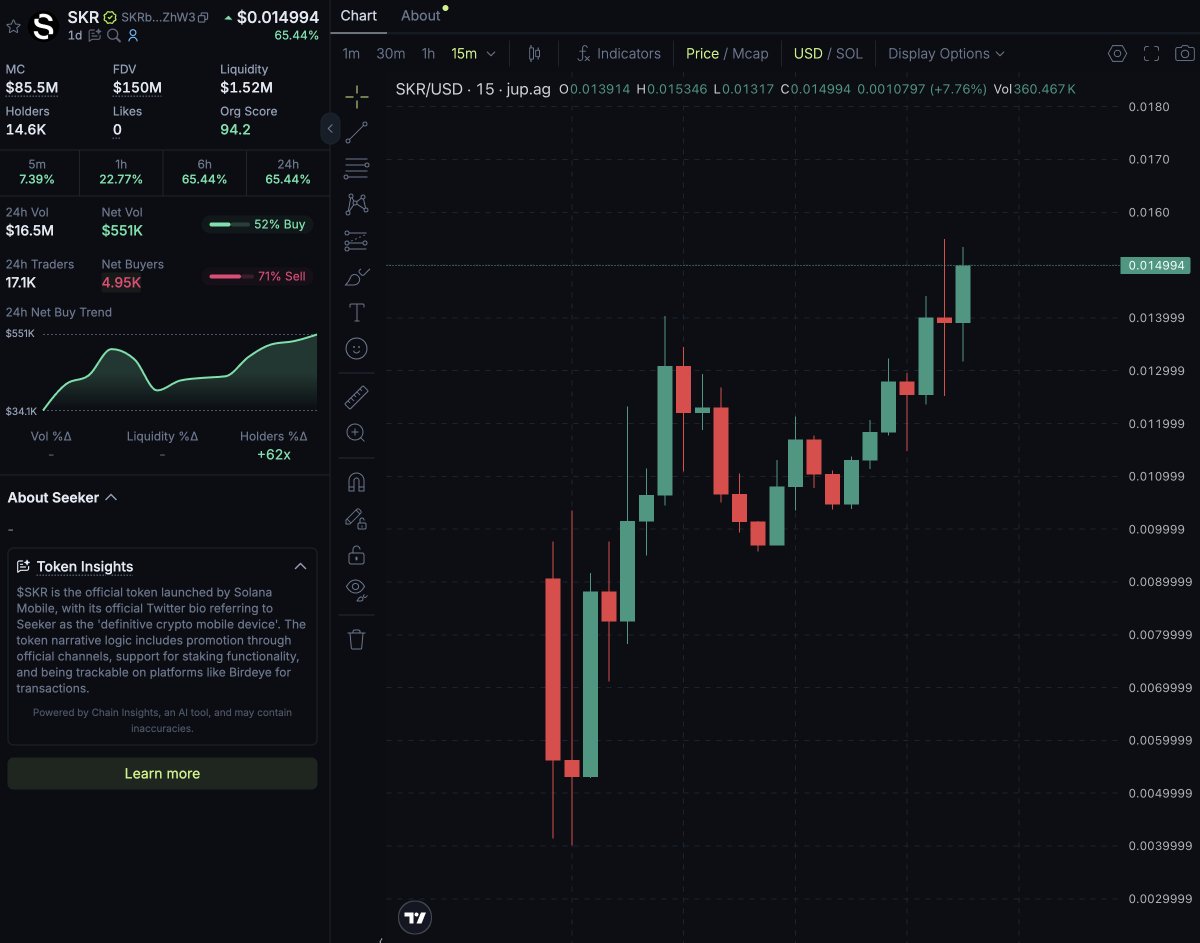Screen dimensions: 1200x943
Task: Collapse the Token Insights card
Action: coord(300,566)
